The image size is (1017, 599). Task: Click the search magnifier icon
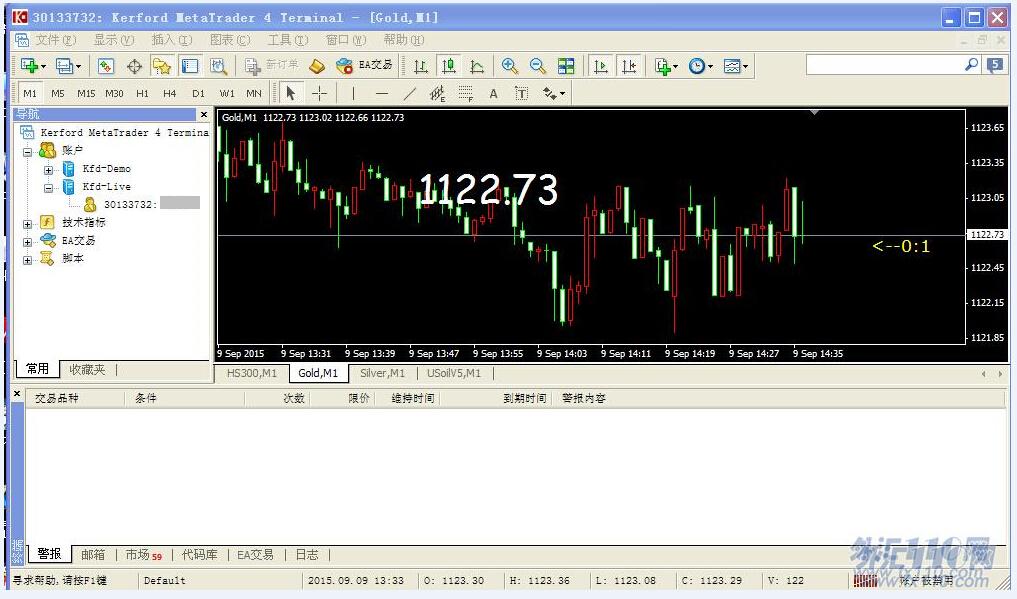coord(971,65)
